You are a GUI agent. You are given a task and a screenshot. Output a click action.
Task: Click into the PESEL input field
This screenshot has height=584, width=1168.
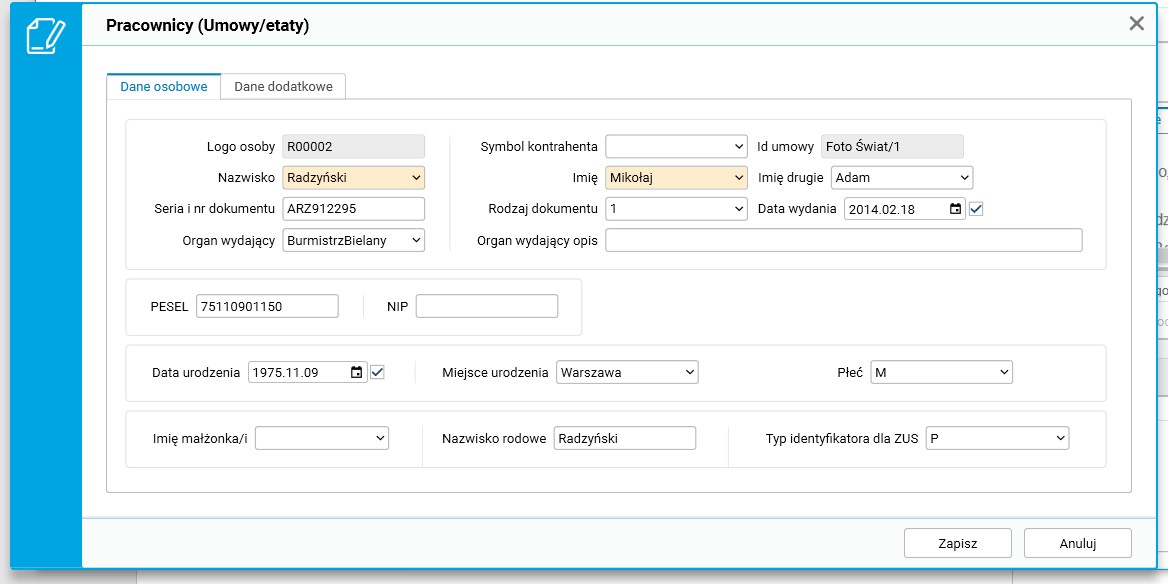[x=267, y=307]
